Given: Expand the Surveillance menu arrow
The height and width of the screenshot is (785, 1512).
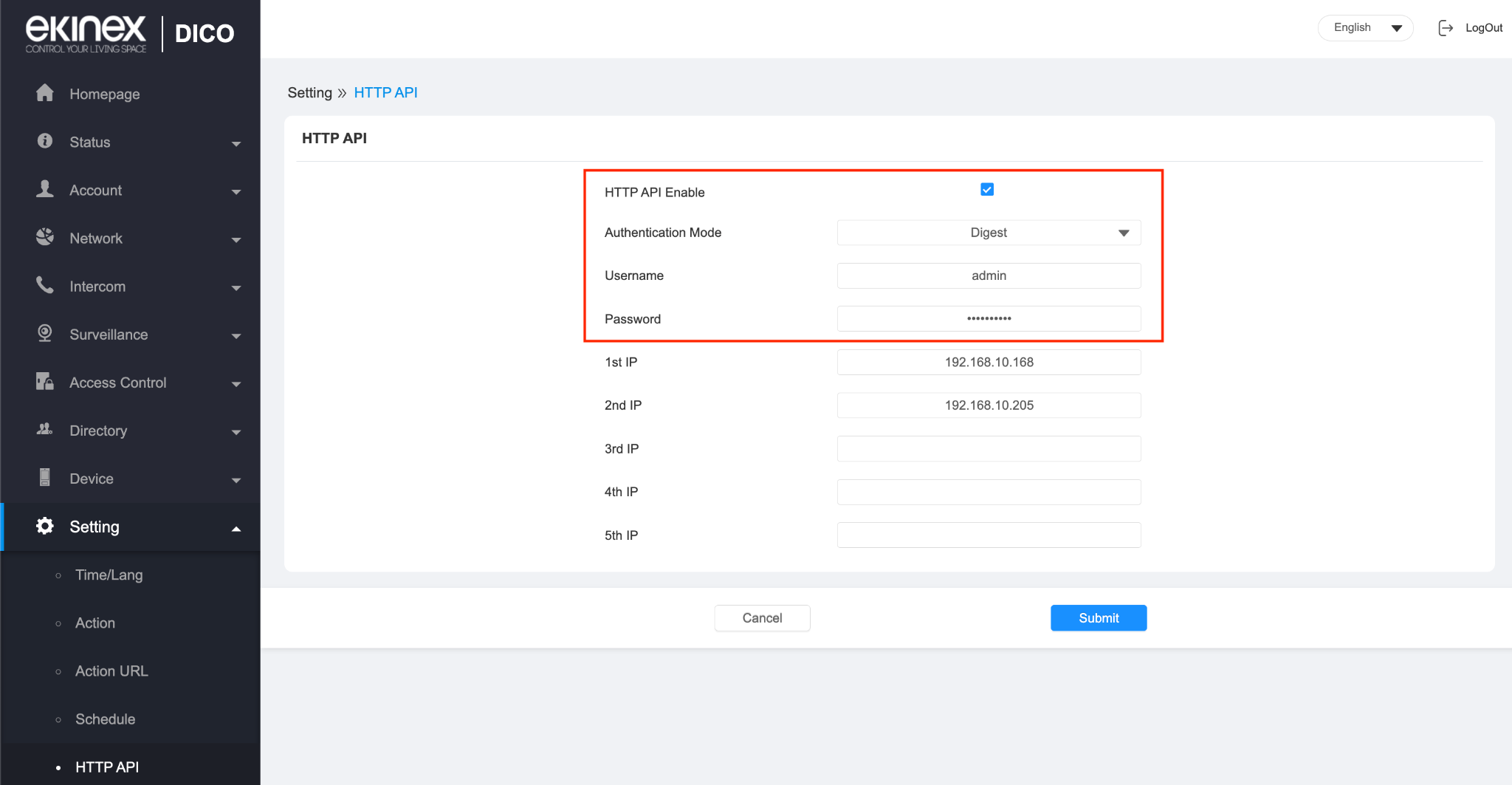Looking at the screenshot, I should (236, 335).
